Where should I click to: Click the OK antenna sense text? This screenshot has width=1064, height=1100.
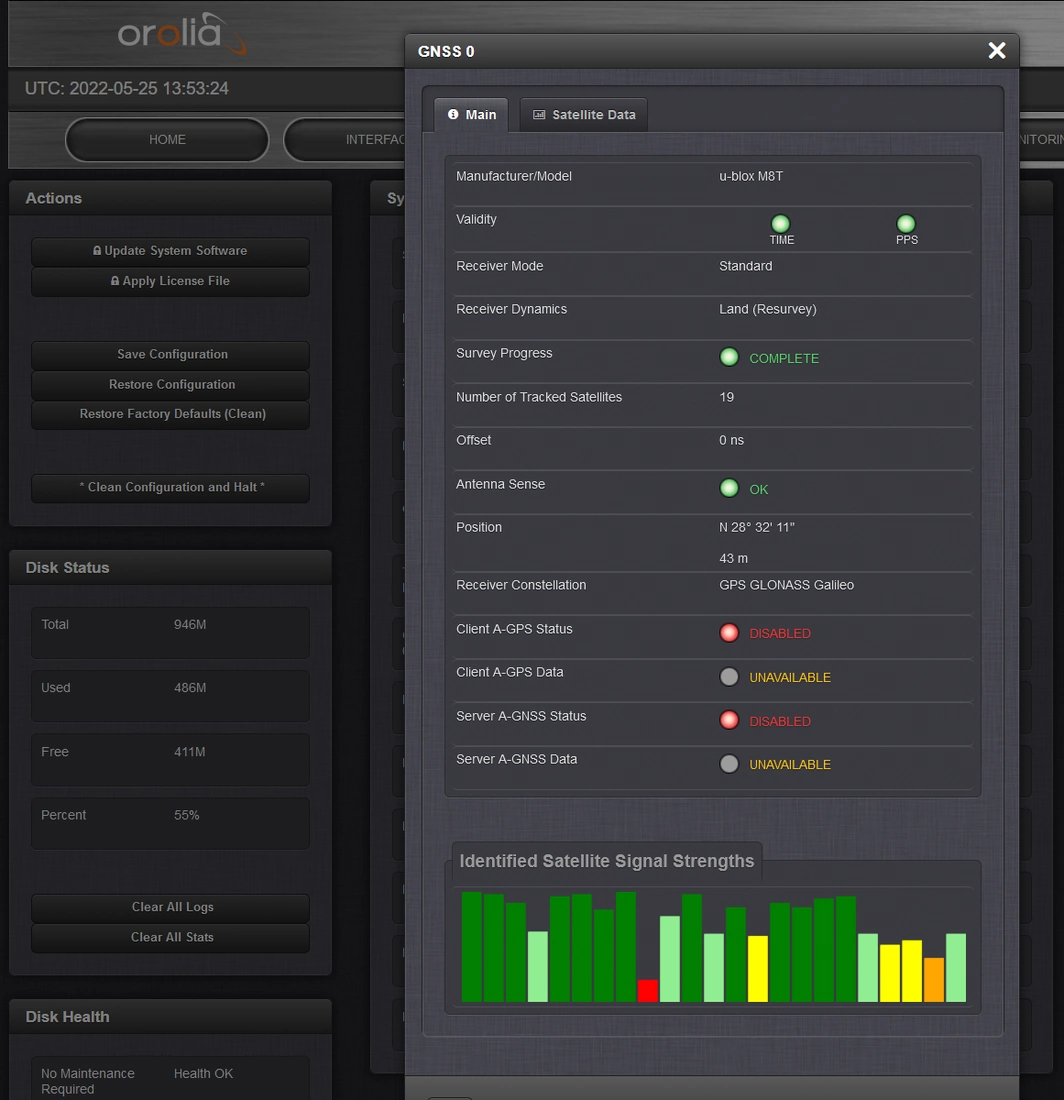pyautogui.click(x=758, y=490)
